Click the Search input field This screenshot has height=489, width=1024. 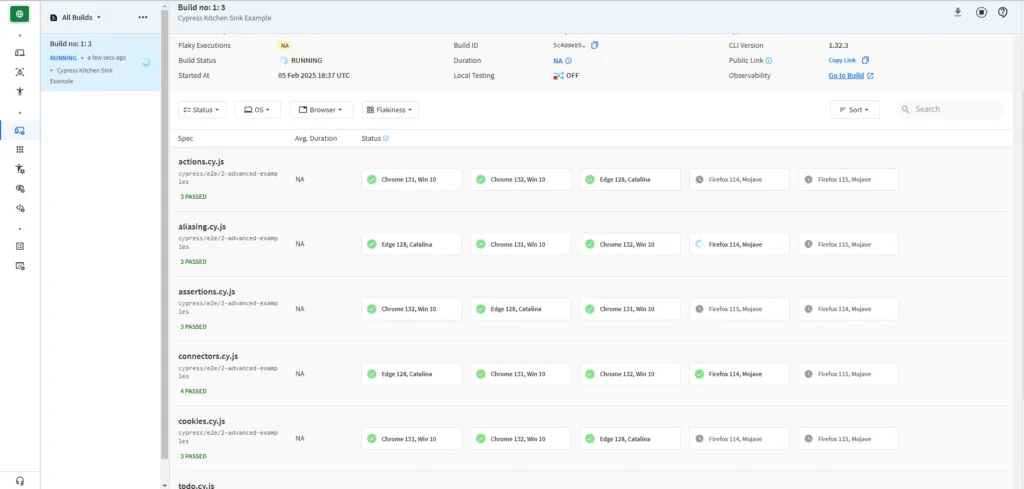click(x=951, y=110)
